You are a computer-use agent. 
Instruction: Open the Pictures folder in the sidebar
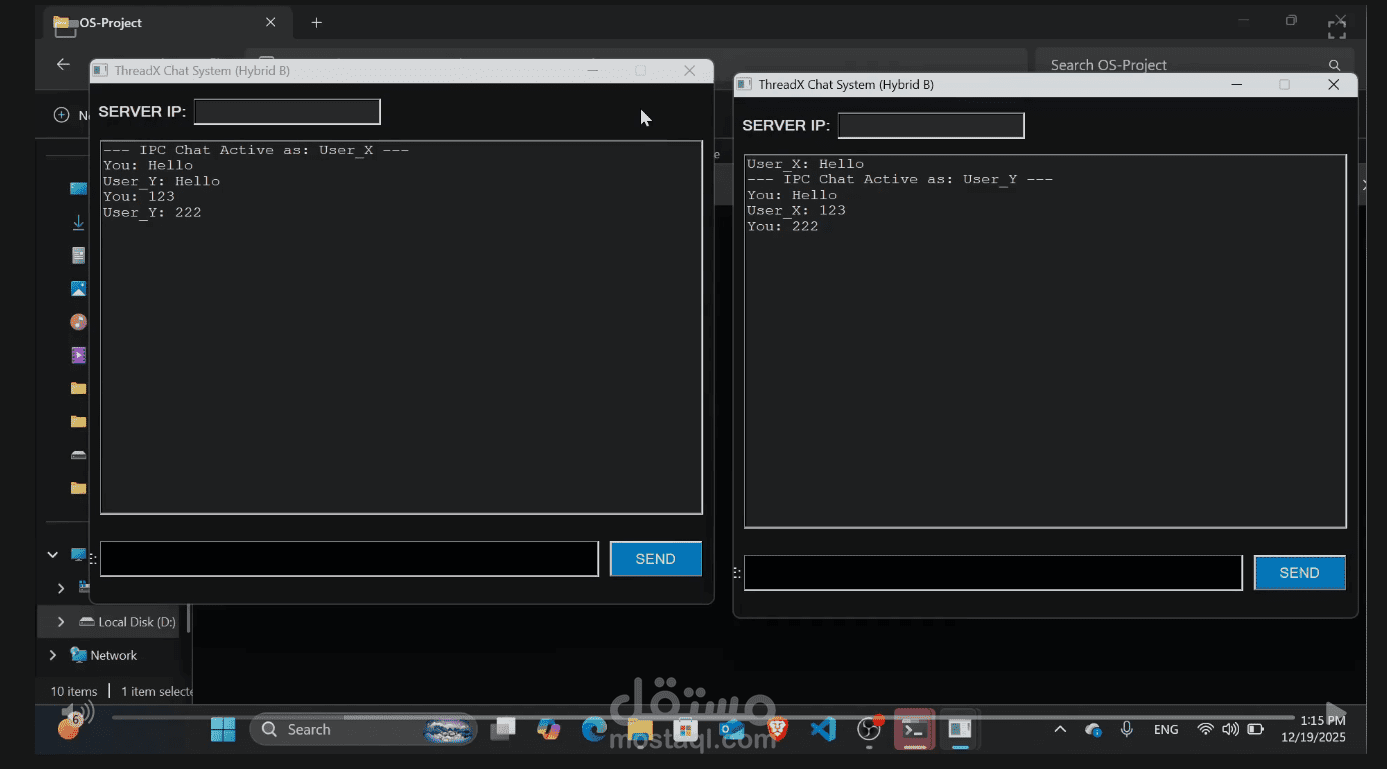[78, 288]
